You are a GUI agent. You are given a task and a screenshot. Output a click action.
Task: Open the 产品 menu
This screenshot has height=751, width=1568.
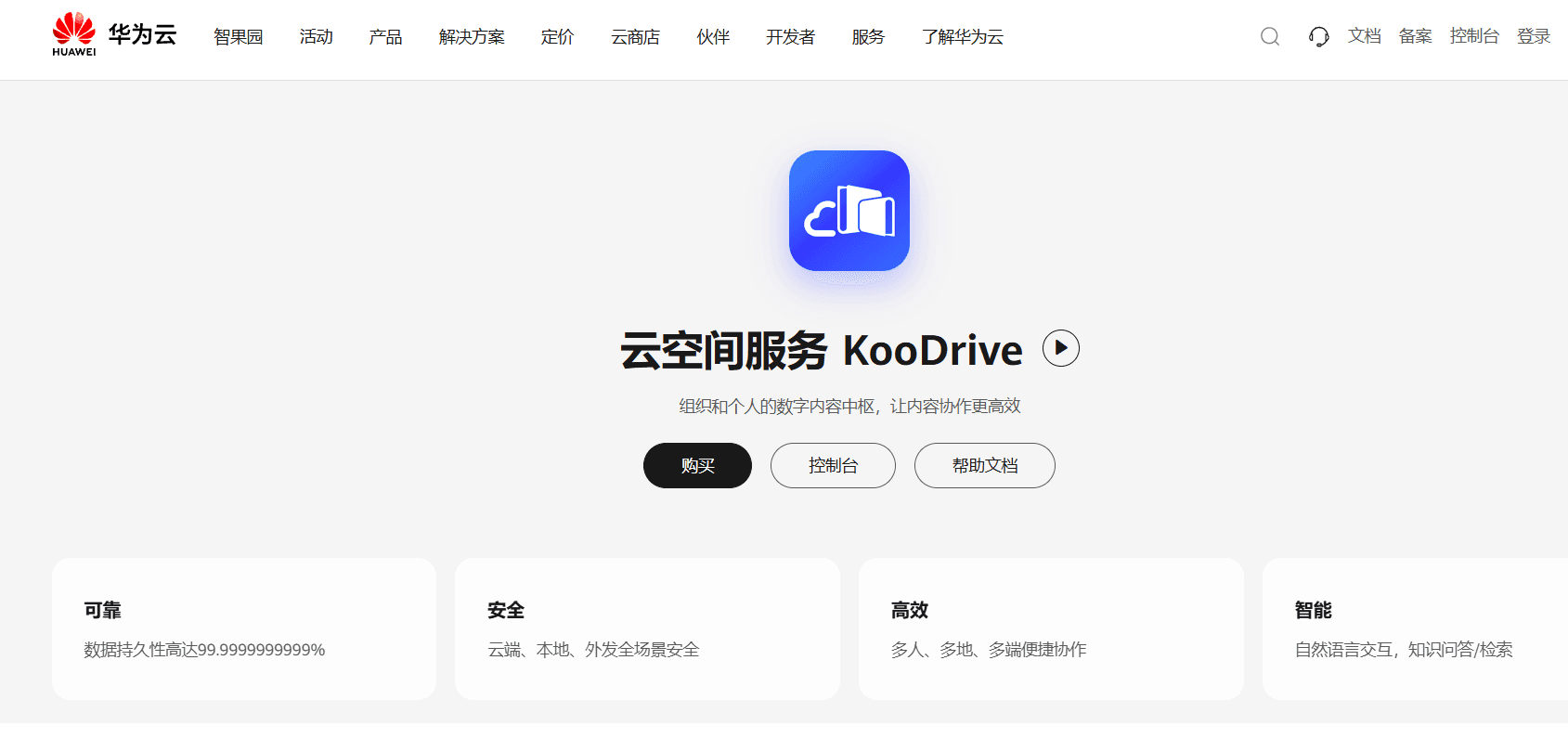click(385, 37)
